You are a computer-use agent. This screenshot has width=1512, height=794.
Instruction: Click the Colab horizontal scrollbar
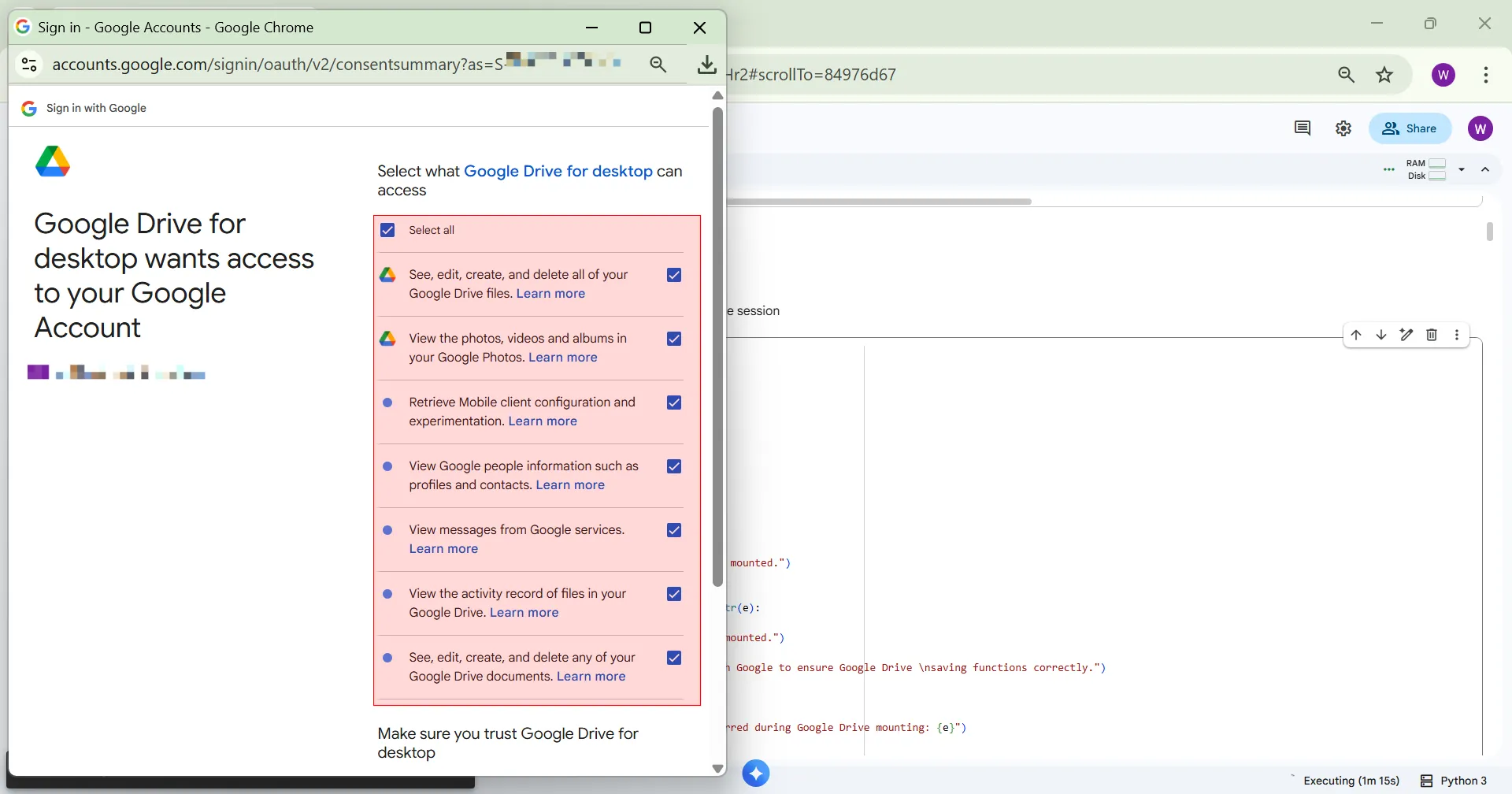point(879,202)
